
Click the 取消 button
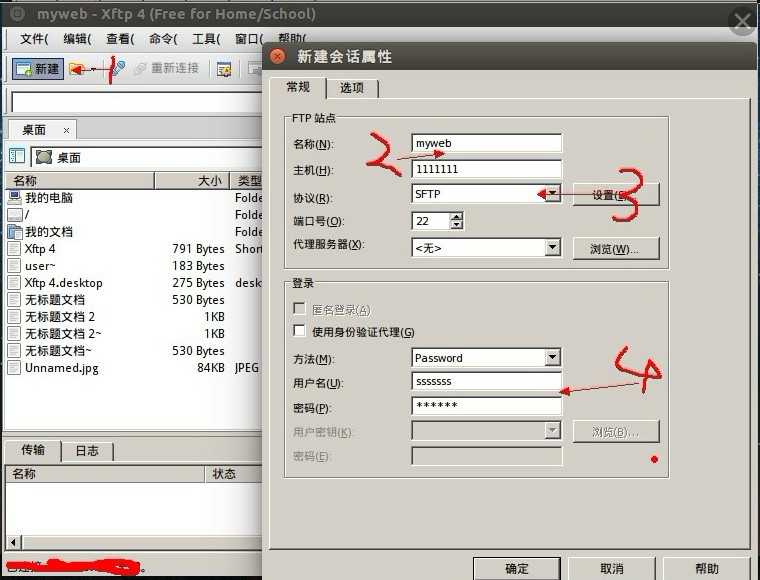pos(612,568)
